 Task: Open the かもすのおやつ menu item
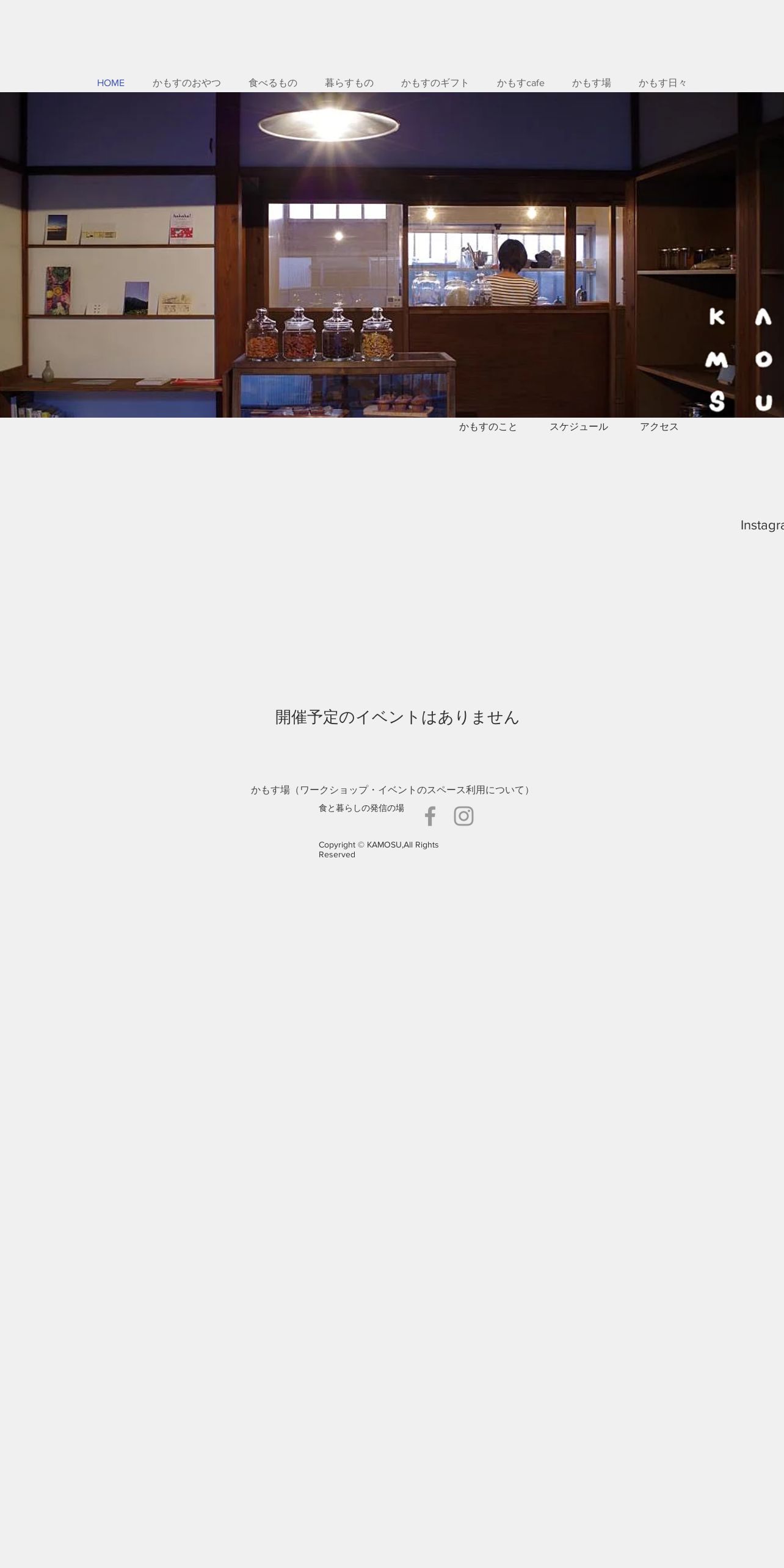tap(186, 83)
